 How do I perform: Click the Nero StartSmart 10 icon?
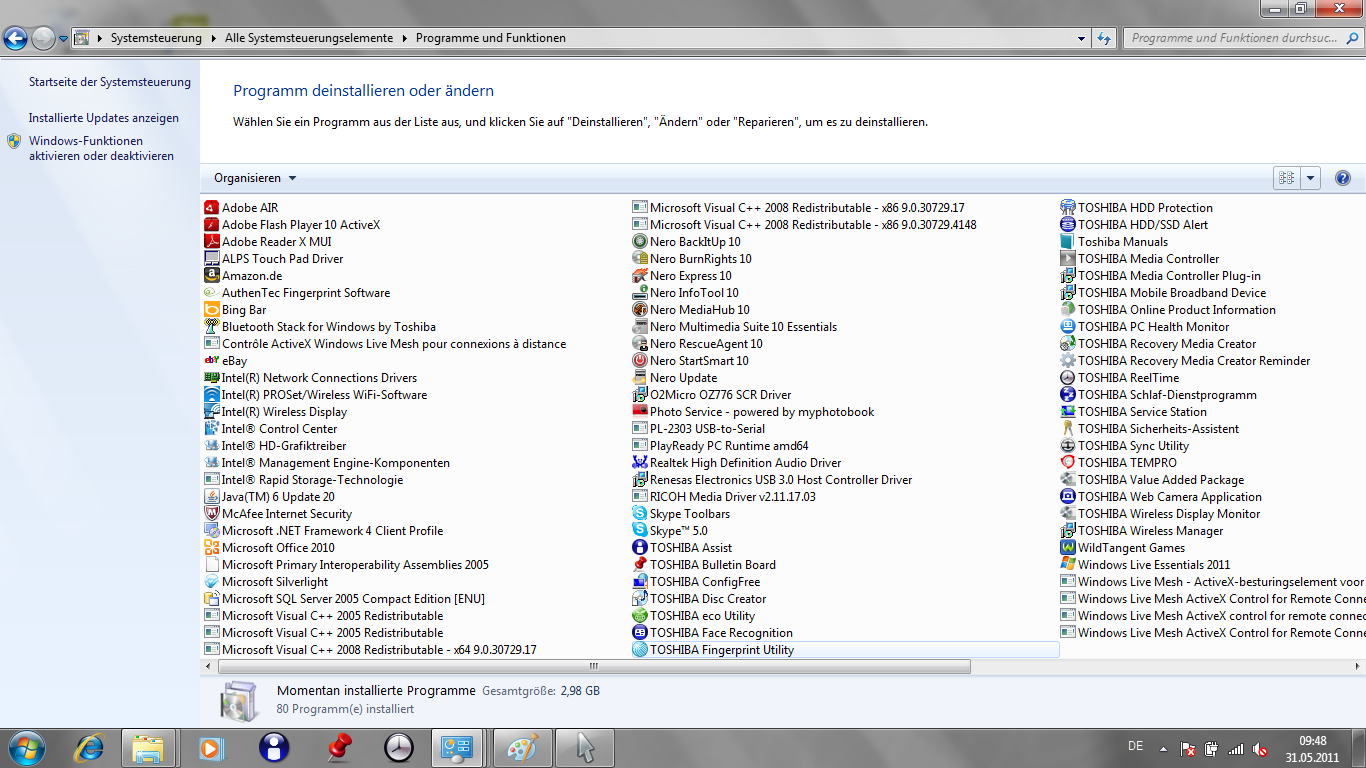pyautogui.click(x=640, y=361)
